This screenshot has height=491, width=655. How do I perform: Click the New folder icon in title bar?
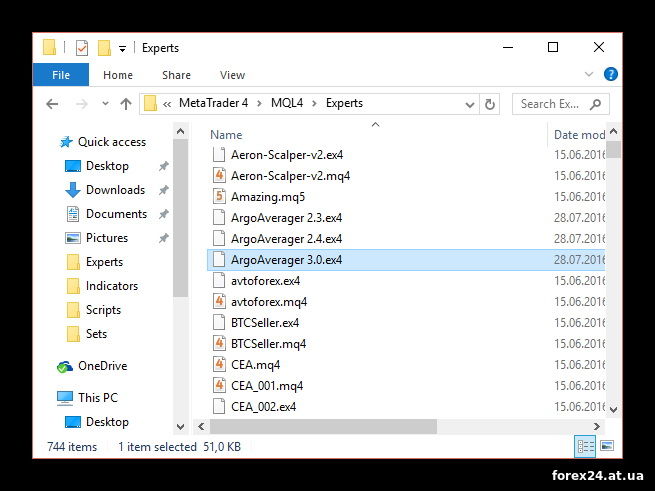(x=104, y=48)
